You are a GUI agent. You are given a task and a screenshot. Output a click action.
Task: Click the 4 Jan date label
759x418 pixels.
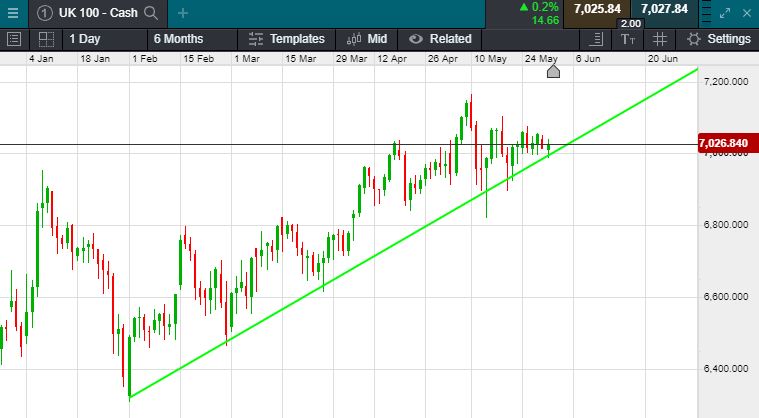pyautogui.click(x=41, y=59)
